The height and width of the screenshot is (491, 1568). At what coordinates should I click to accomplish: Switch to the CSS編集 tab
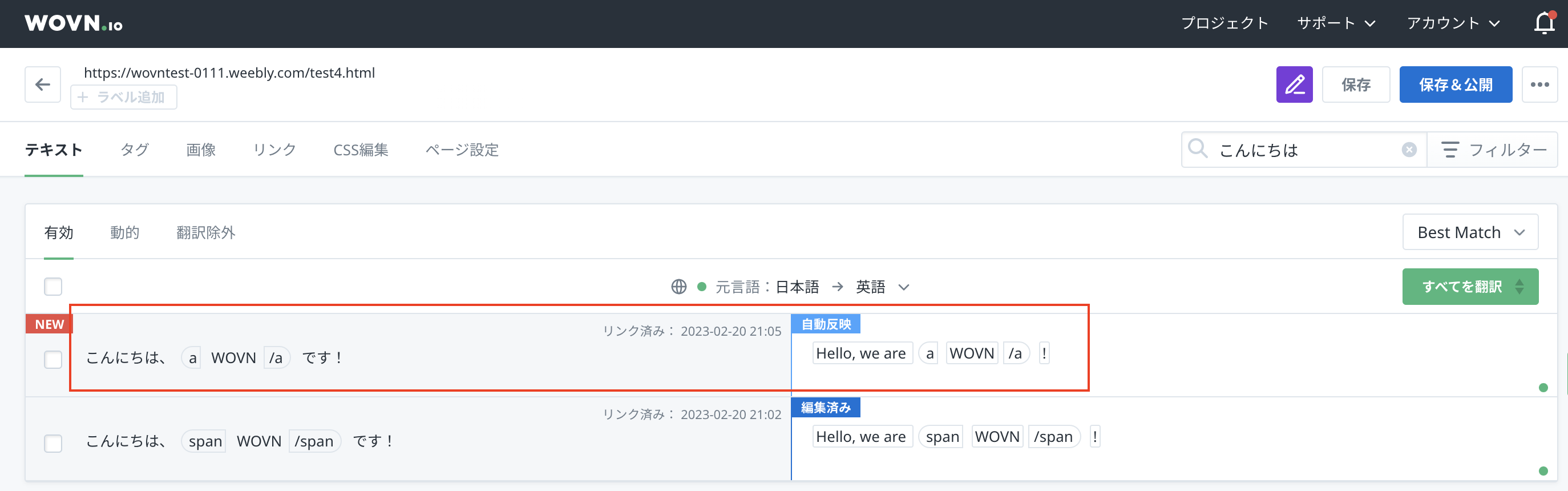coord(361,150)
